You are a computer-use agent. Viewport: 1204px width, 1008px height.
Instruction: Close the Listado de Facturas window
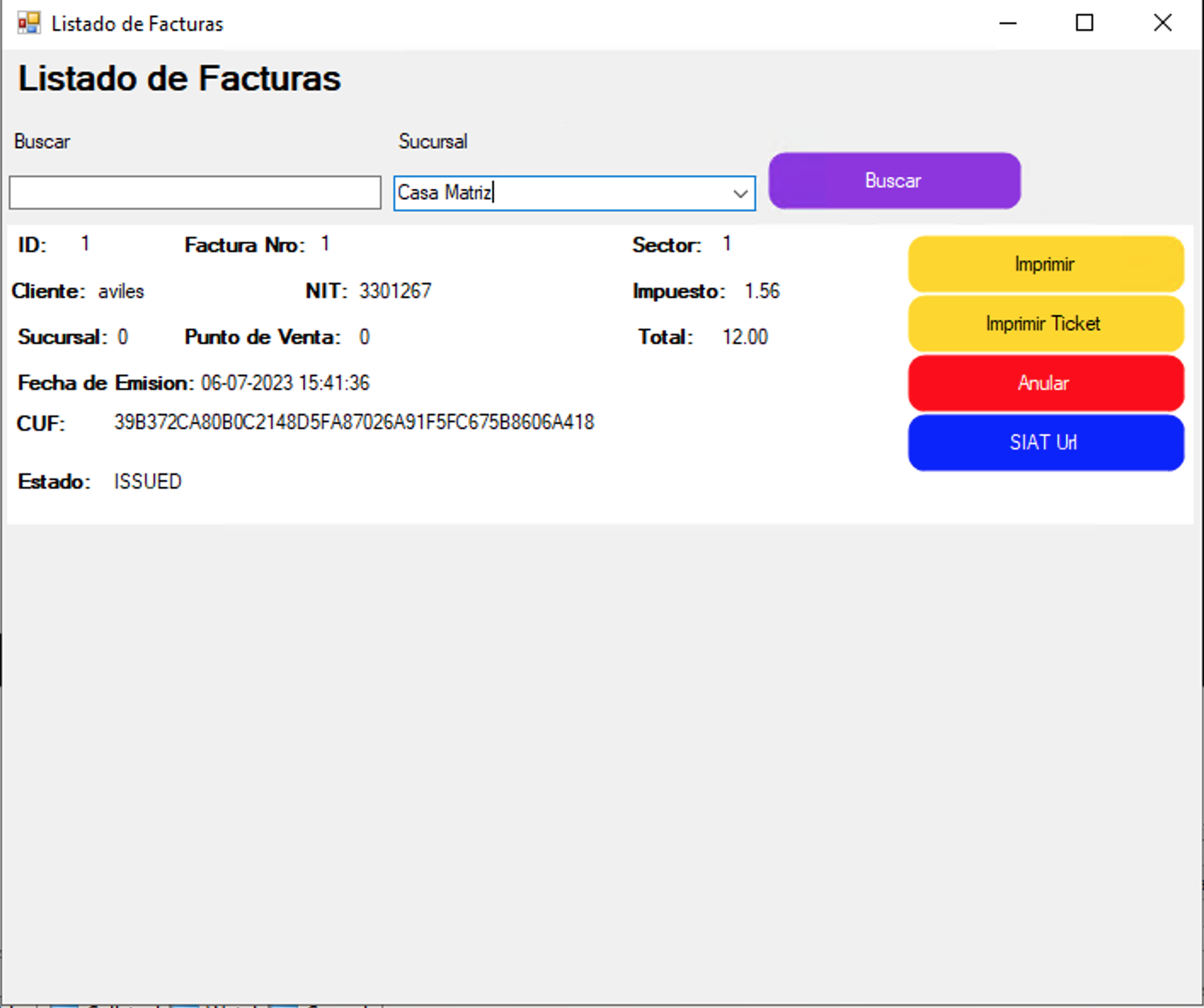(1162, 23)
